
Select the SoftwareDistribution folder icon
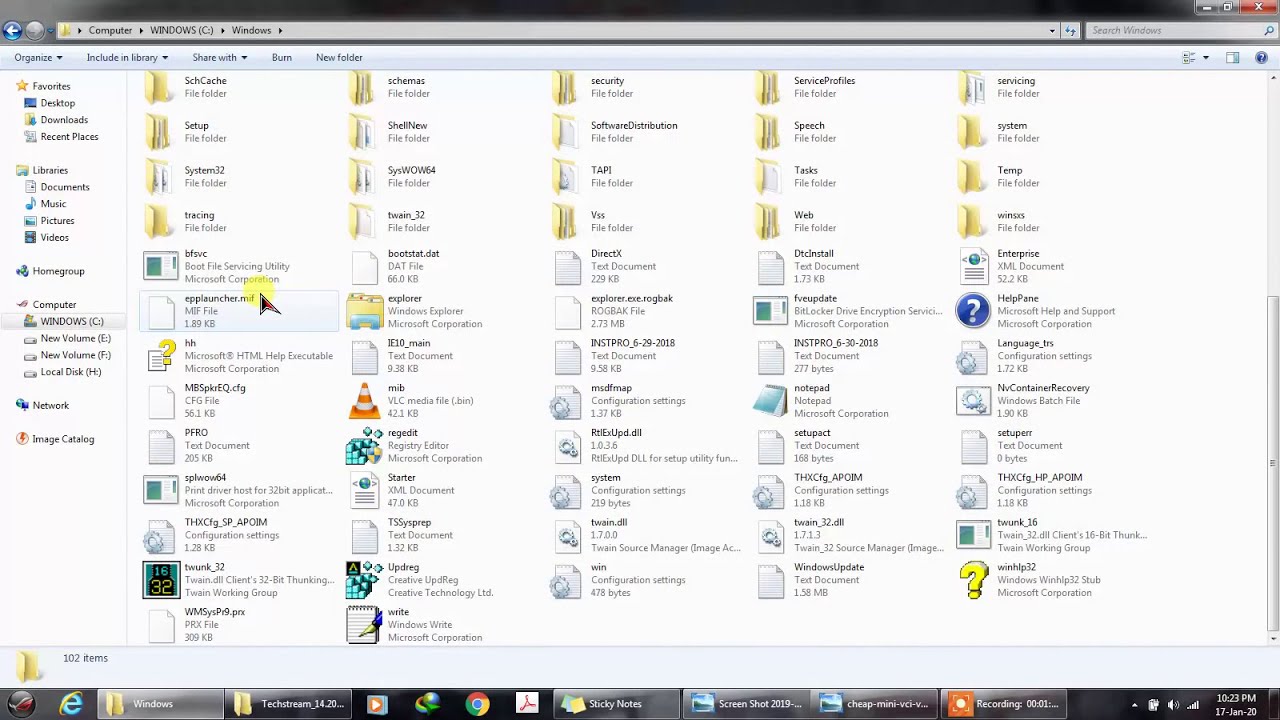(565, 132)
